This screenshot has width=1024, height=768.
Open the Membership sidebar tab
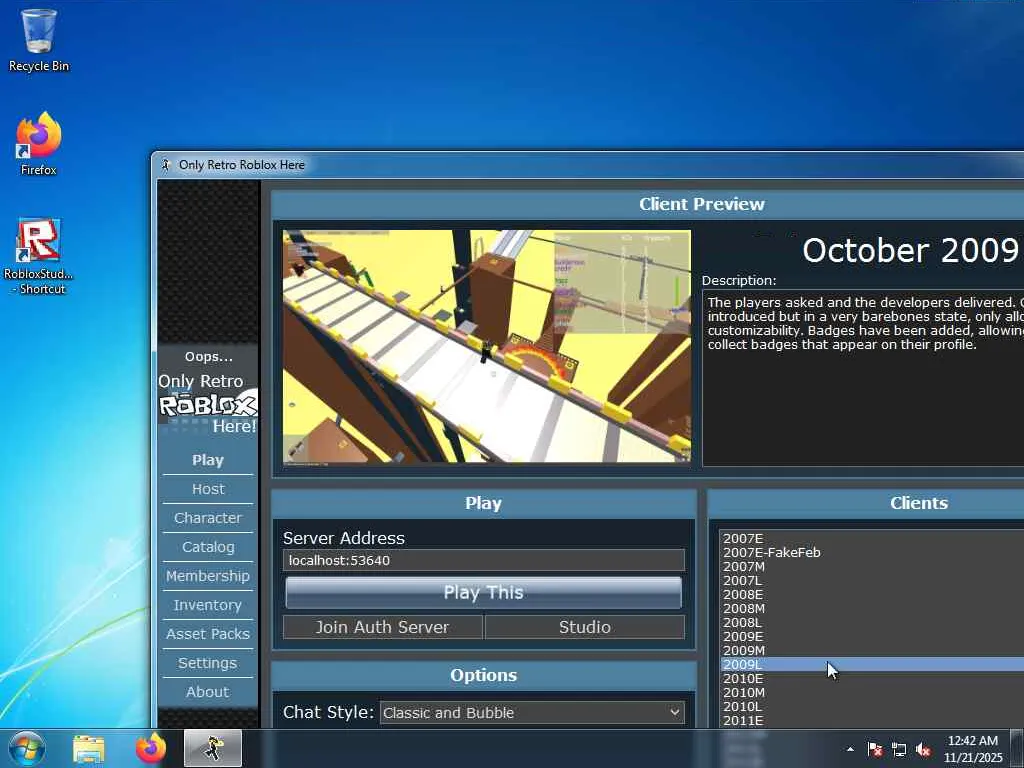click(x=208, y=576)
